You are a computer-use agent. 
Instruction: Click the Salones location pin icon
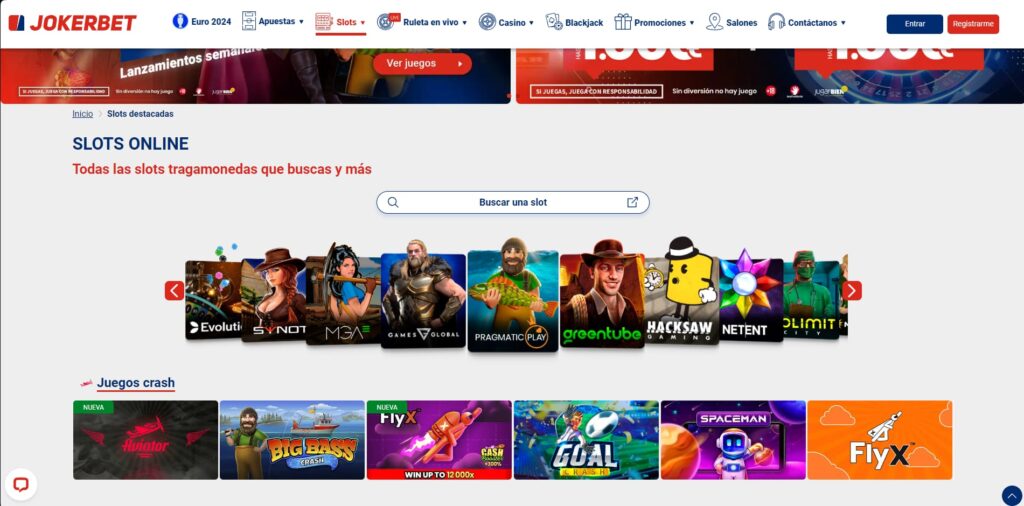tap(714, 22)
